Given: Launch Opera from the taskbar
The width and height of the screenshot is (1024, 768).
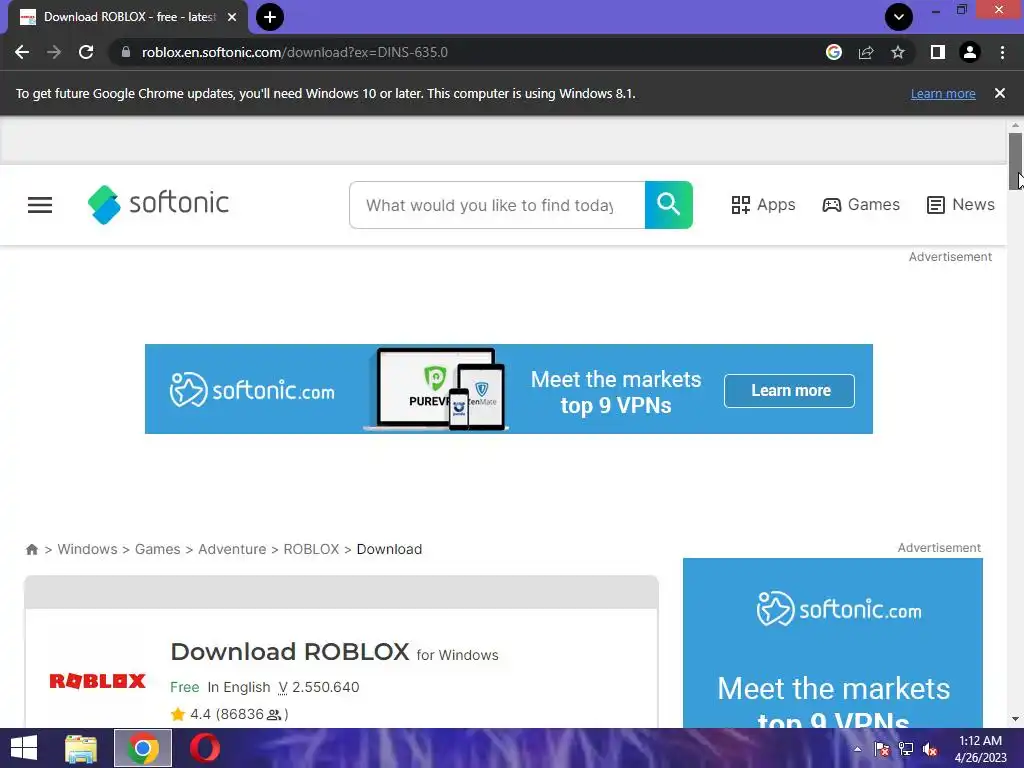Looking at the screenshot, I should tap(204, 748).
